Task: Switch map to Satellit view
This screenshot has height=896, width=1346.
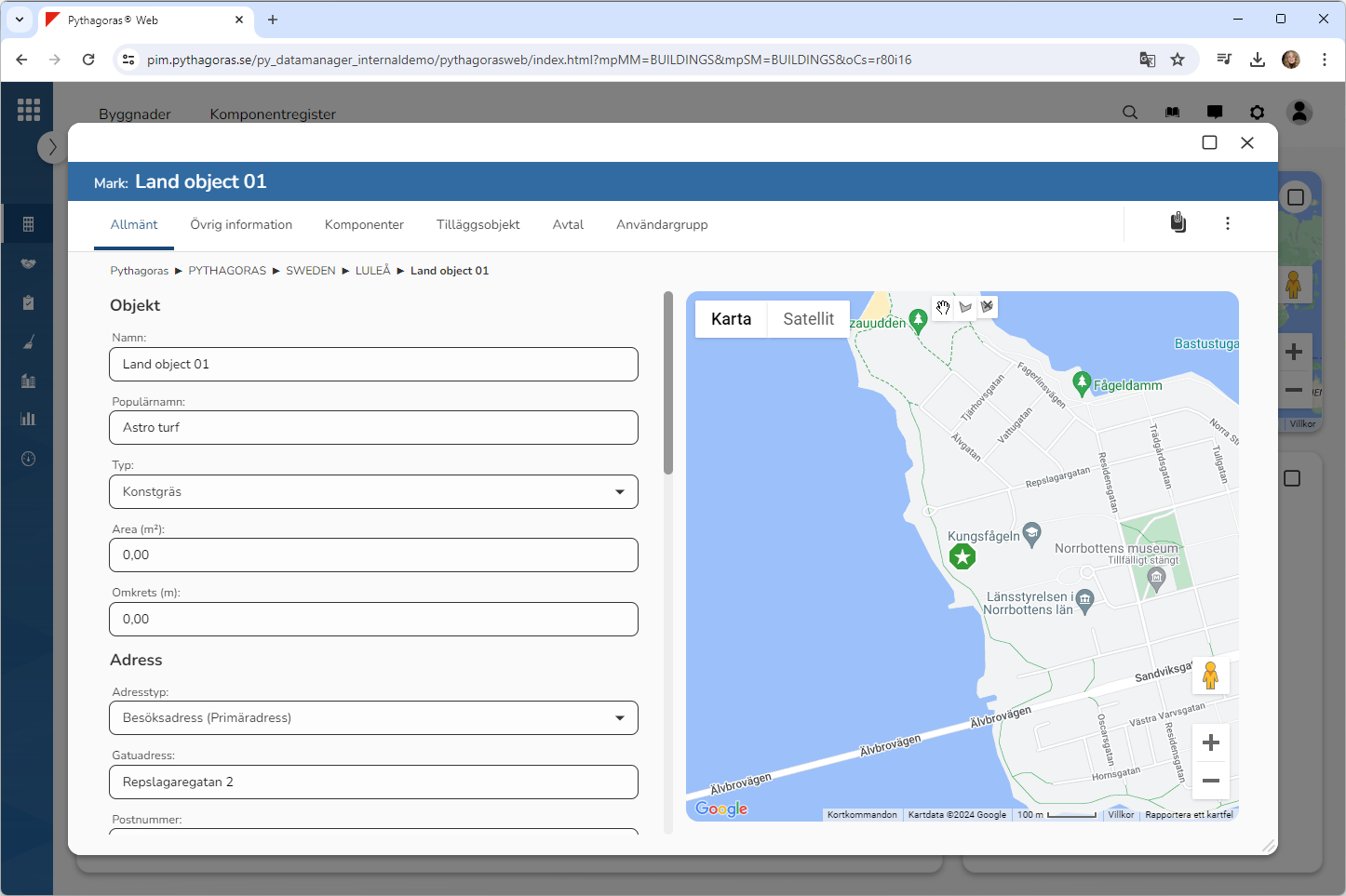Action: click(808, 319)
